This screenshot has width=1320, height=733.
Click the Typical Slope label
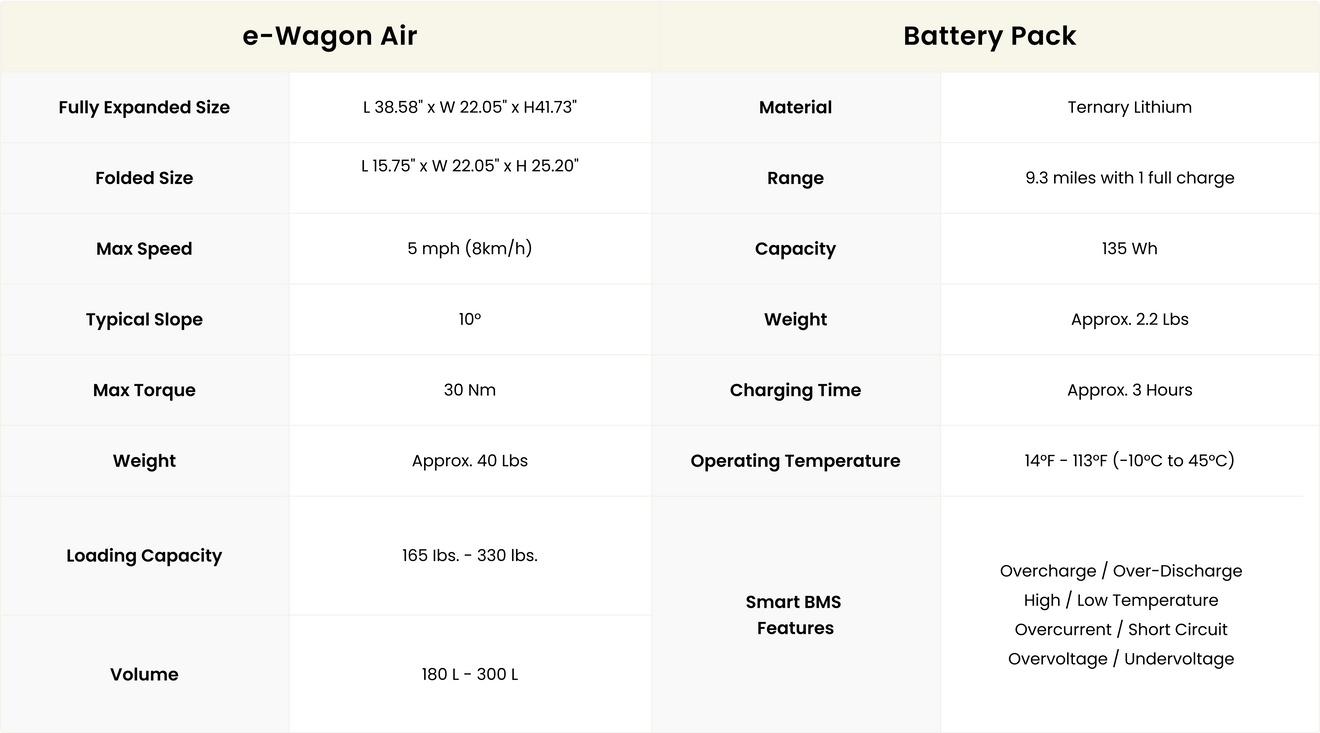tap(144, 319)
